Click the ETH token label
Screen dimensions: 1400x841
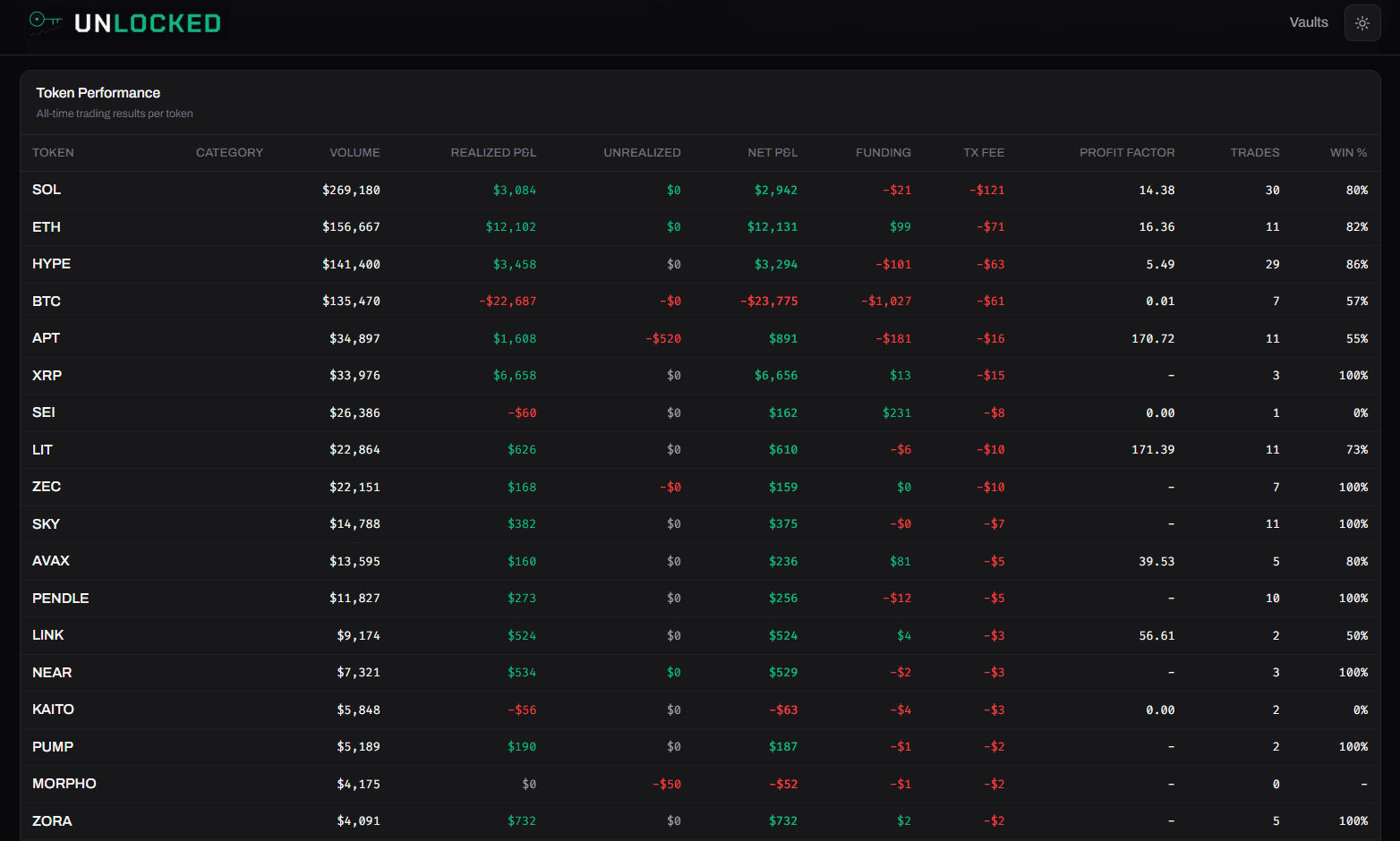(46, 226)
